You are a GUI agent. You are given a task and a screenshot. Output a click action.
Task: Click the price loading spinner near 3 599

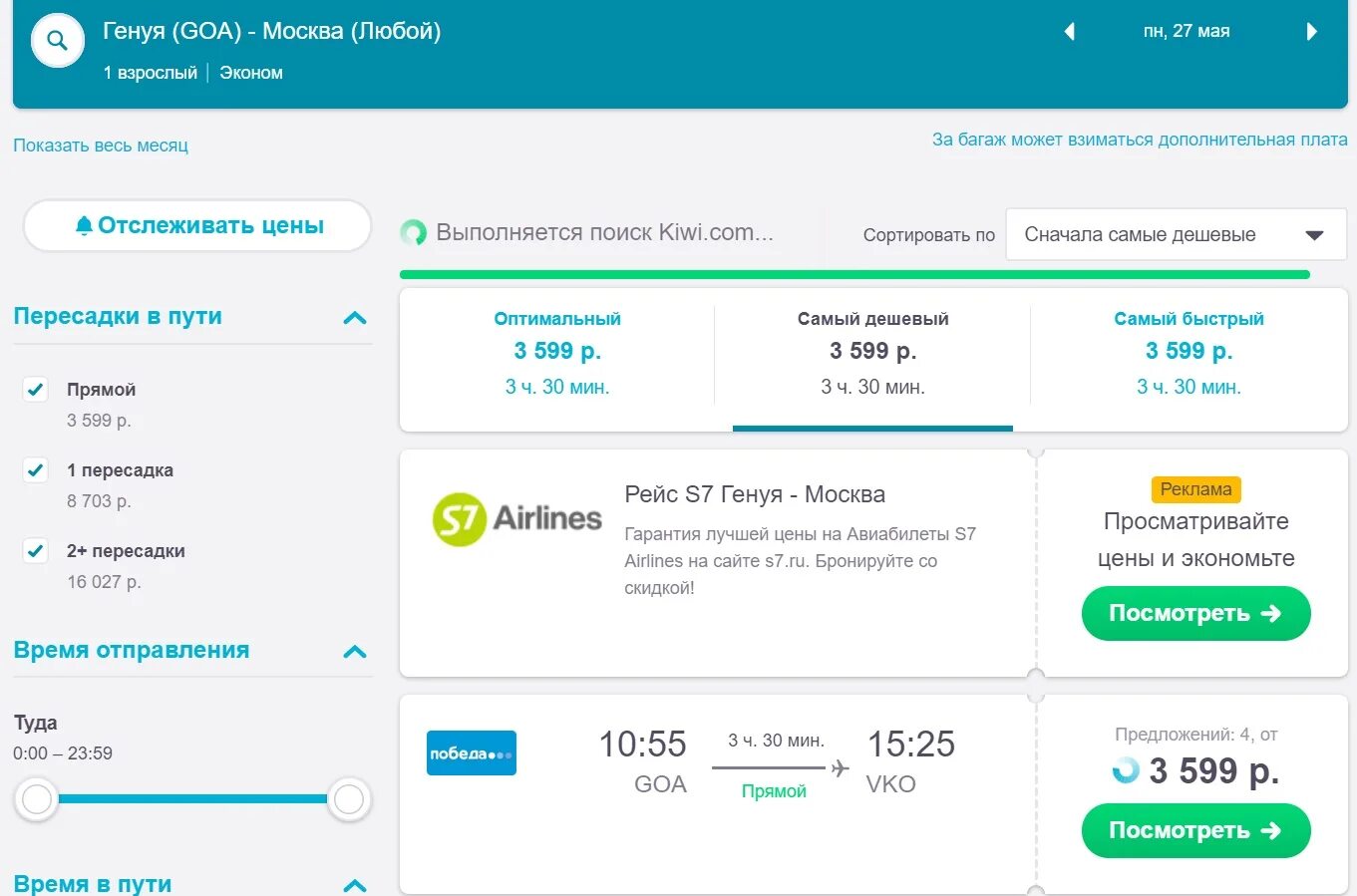tap(1126, 770)
